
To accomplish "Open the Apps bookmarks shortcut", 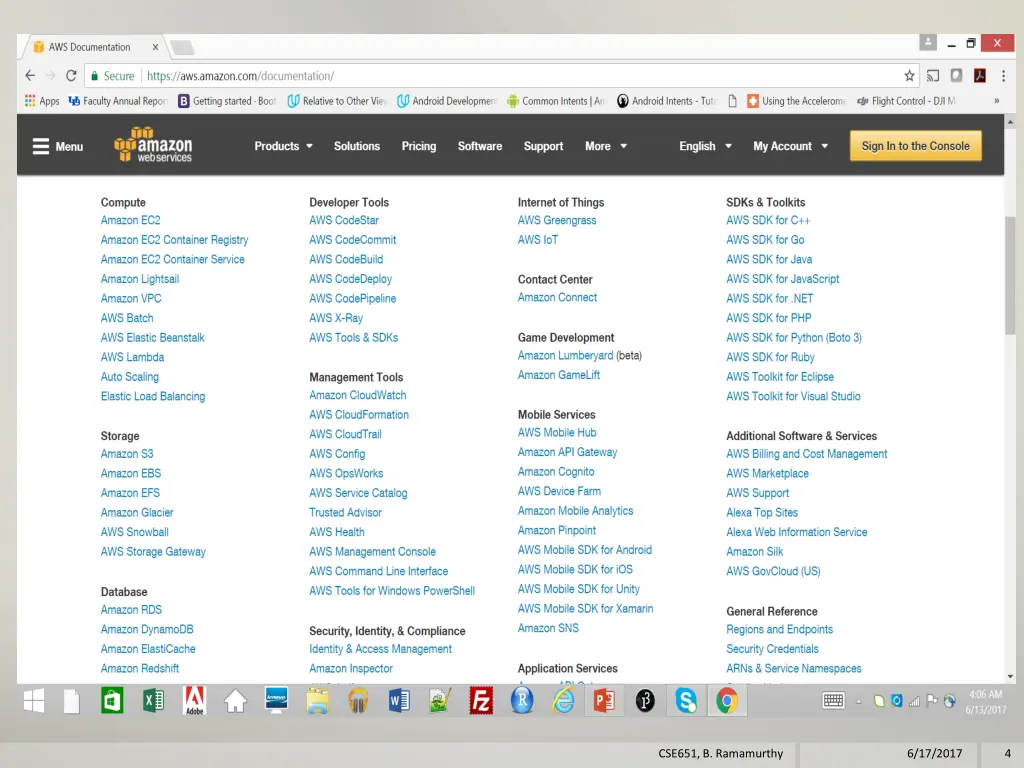I will 42,101.
